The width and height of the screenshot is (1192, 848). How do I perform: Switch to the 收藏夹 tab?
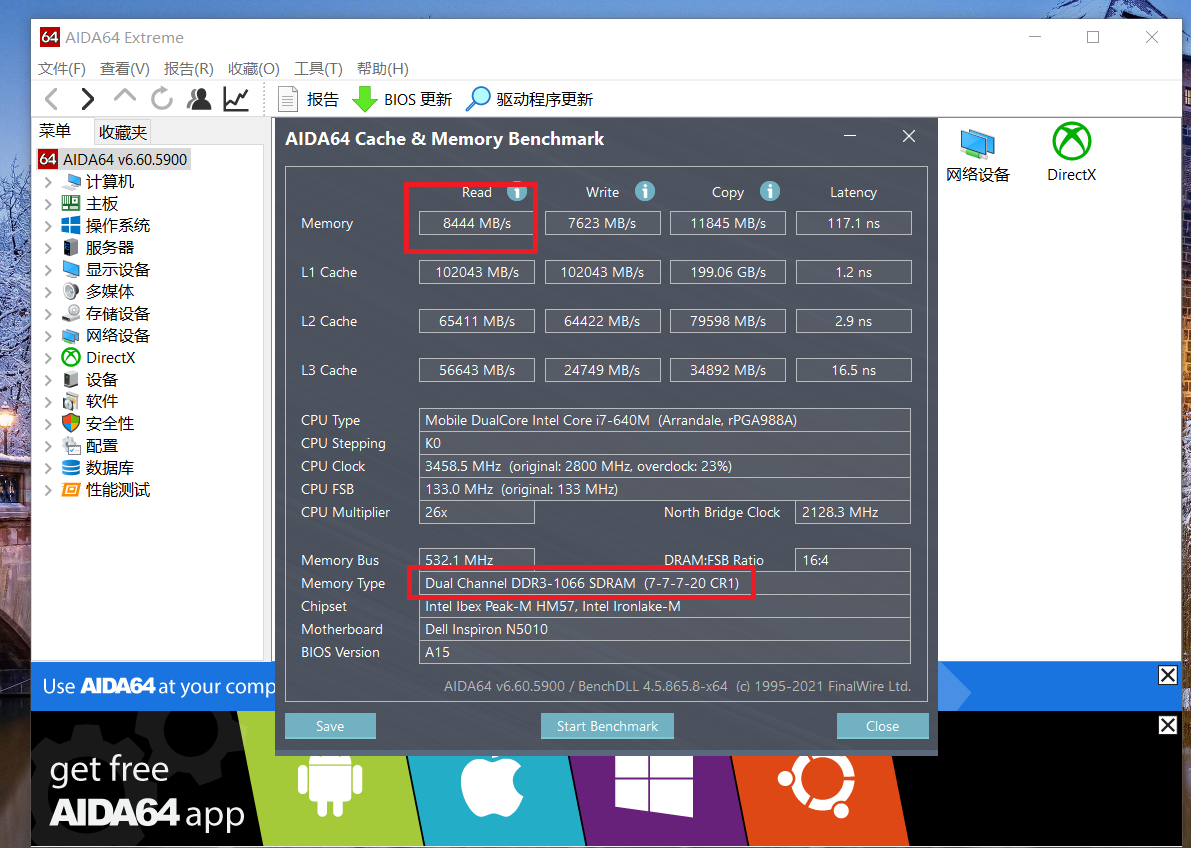pos(123,132)
